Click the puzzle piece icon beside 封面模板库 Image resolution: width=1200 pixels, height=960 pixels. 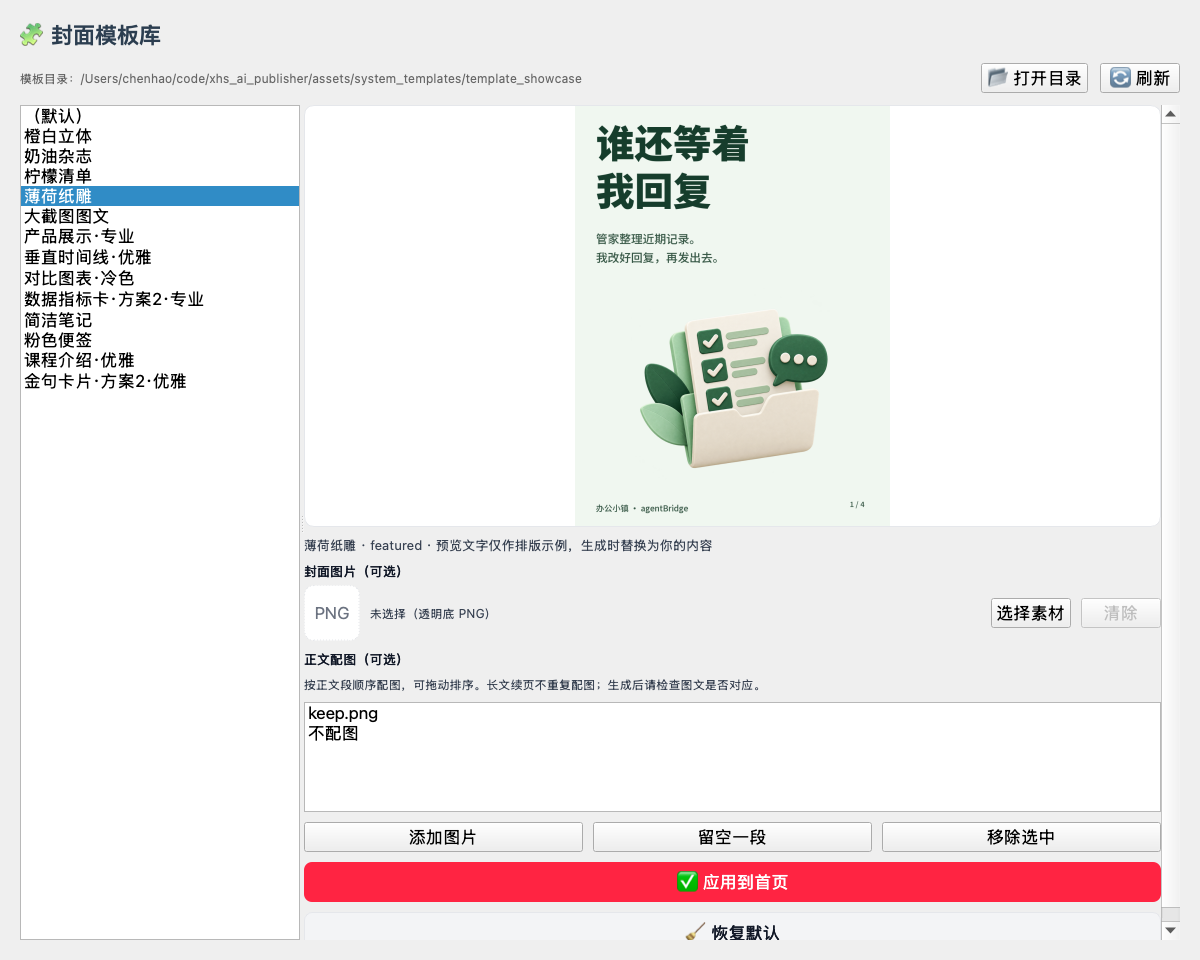[31, 35]
